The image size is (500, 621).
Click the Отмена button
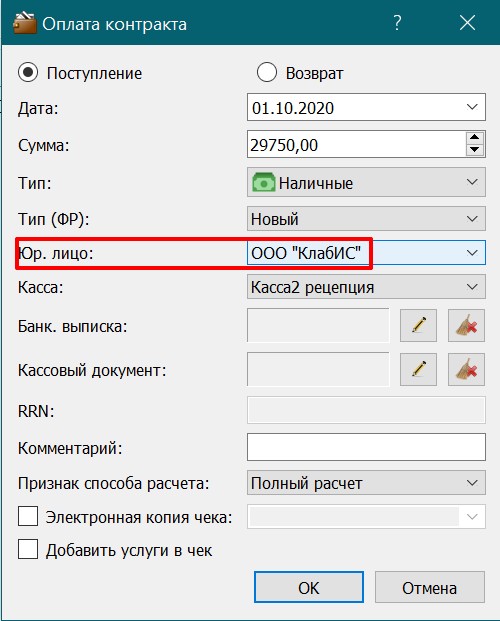[430, 587]
